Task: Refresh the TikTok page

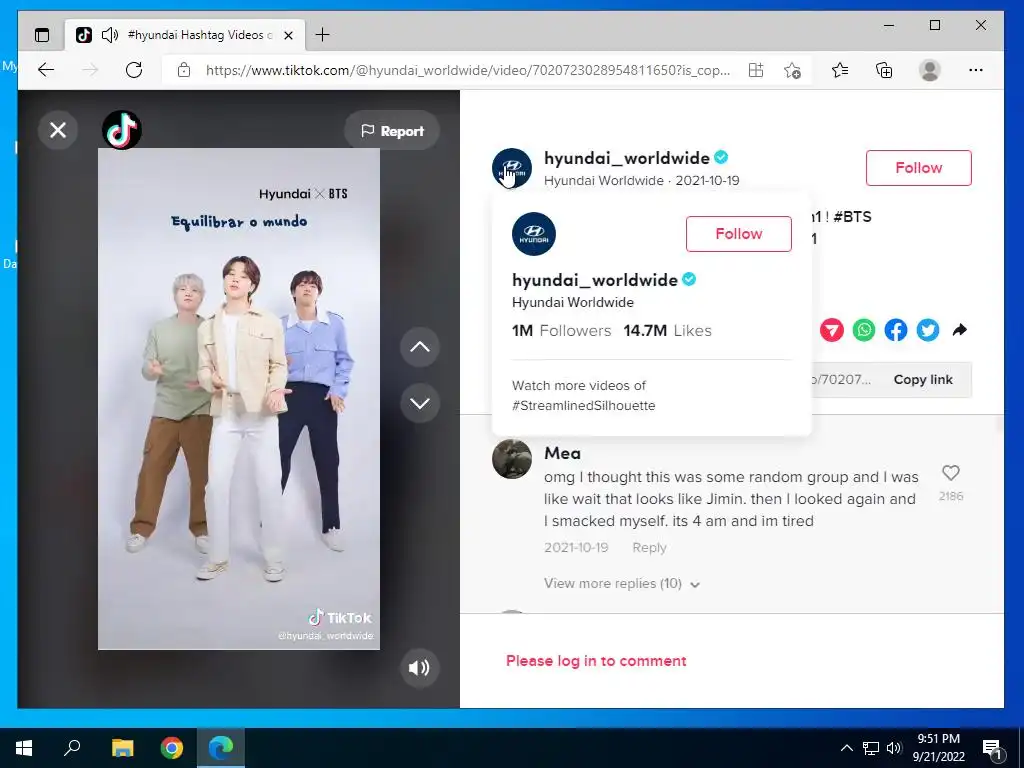Action: (x=134, y=70)
